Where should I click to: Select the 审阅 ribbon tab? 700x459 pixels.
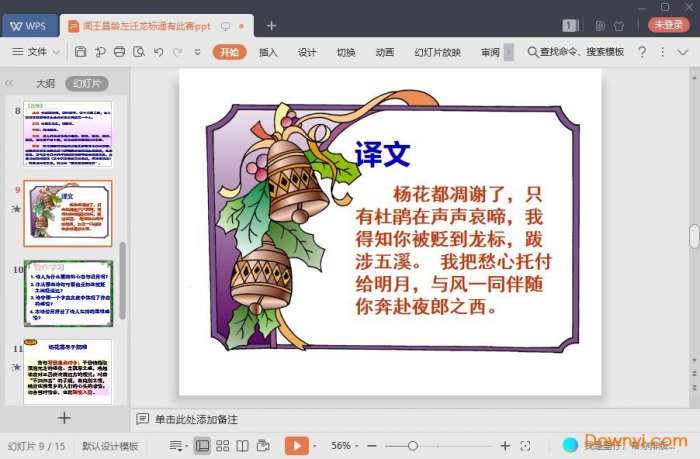(x=490, y=52)
